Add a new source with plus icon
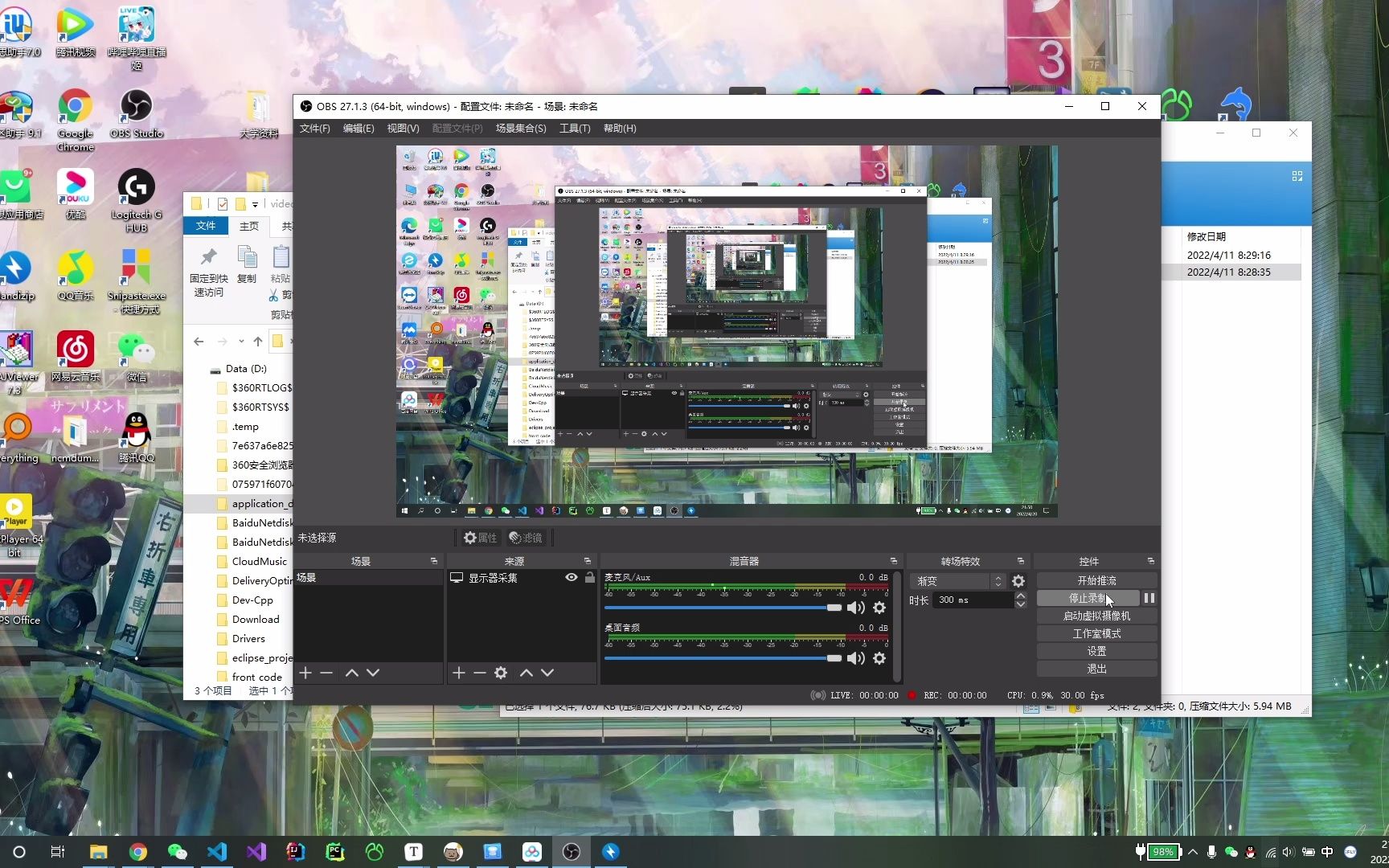This screenshot has width=1389, height=868. coord(459,673)
